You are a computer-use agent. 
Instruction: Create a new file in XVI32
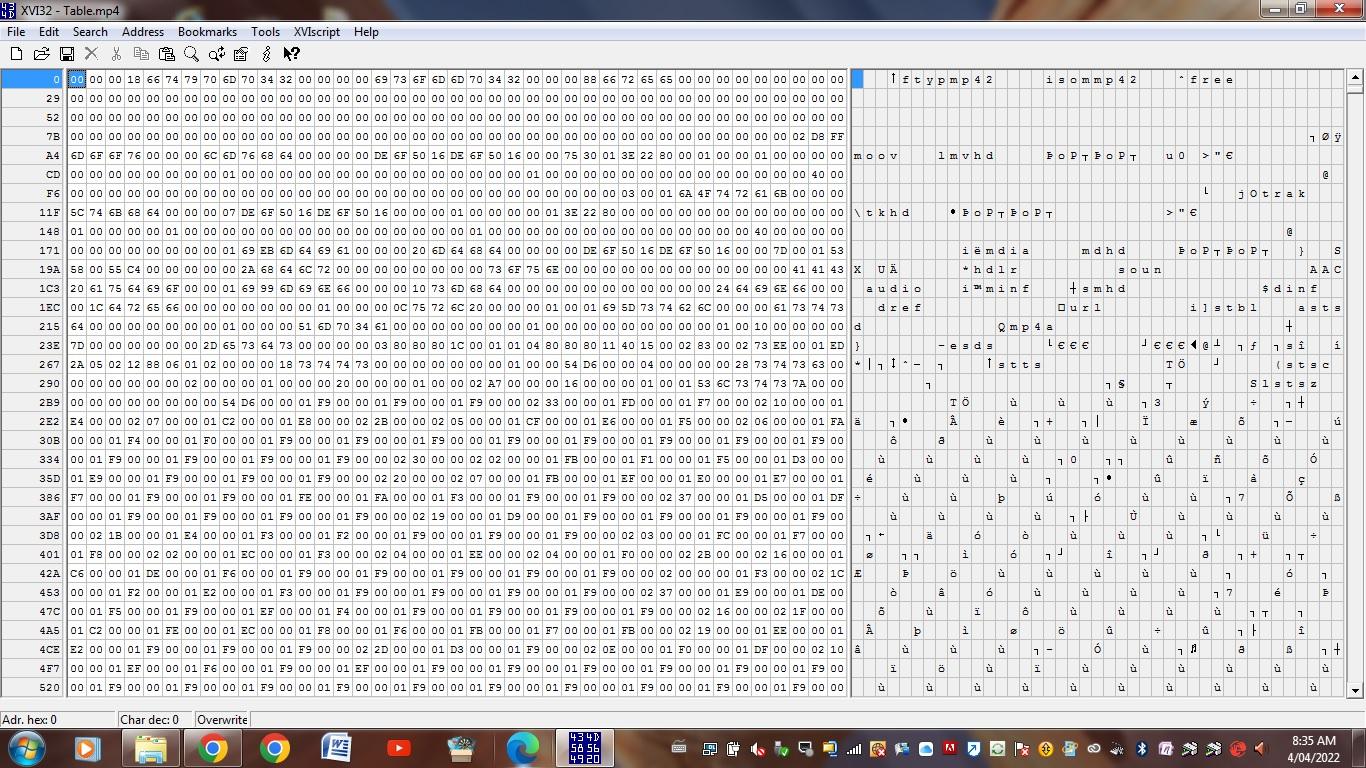tap(16, 54)
